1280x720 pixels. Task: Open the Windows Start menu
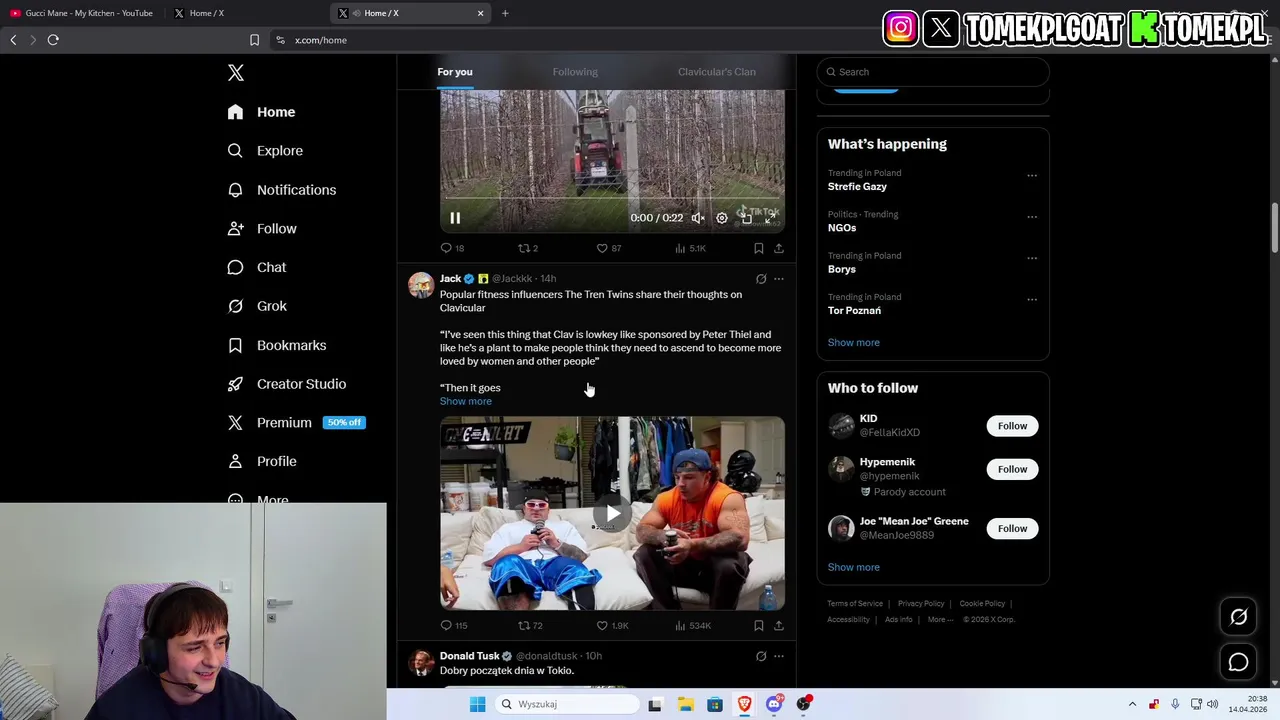pos(478,704)
